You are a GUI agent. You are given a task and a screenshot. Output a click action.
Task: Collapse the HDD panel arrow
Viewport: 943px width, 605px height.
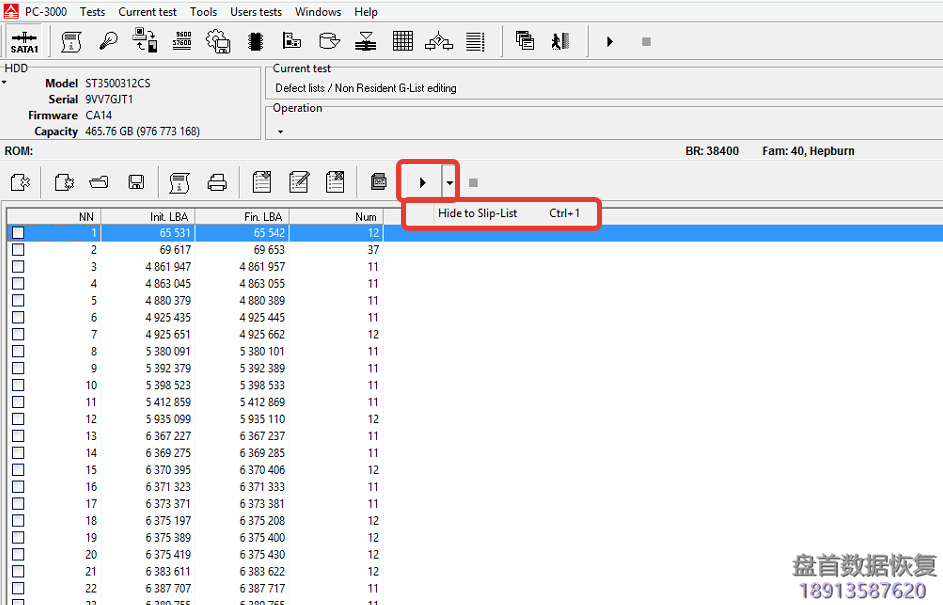click(x=4, y=82)
